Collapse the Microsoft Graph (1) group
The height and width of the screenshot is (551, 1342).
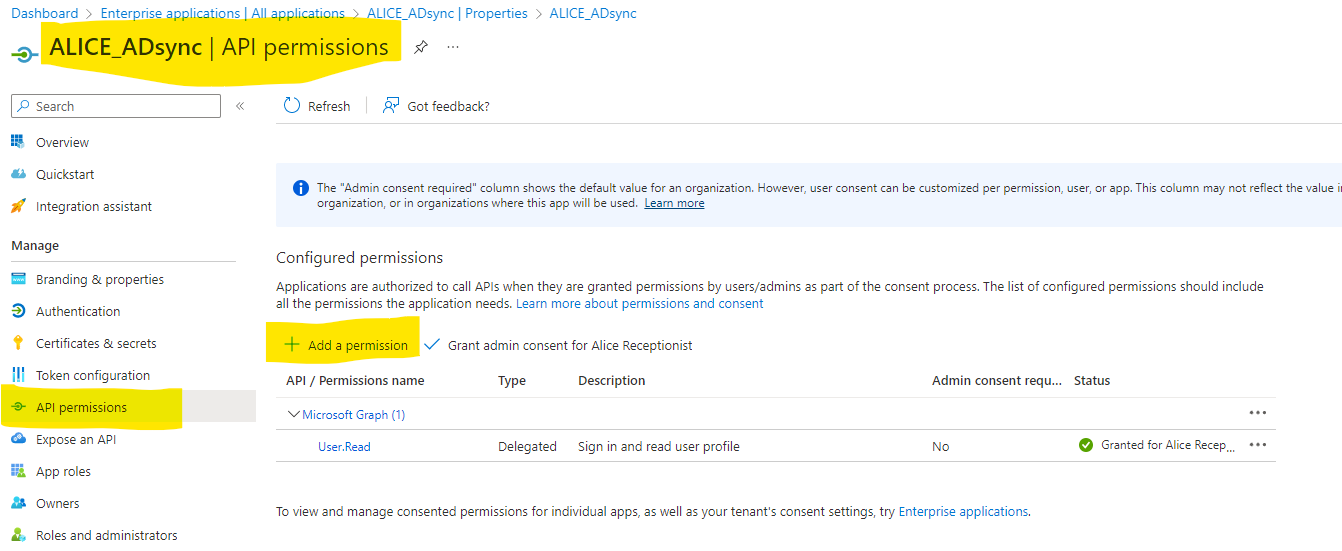click(294, 414)
